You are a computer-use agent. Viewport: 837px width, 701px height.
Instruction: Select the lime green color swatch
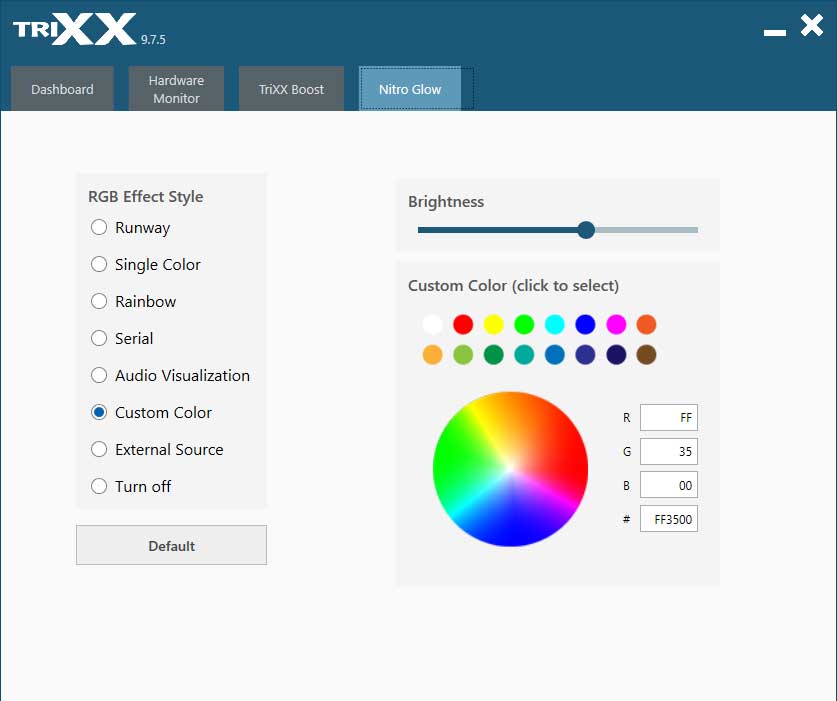pos(463,355)
